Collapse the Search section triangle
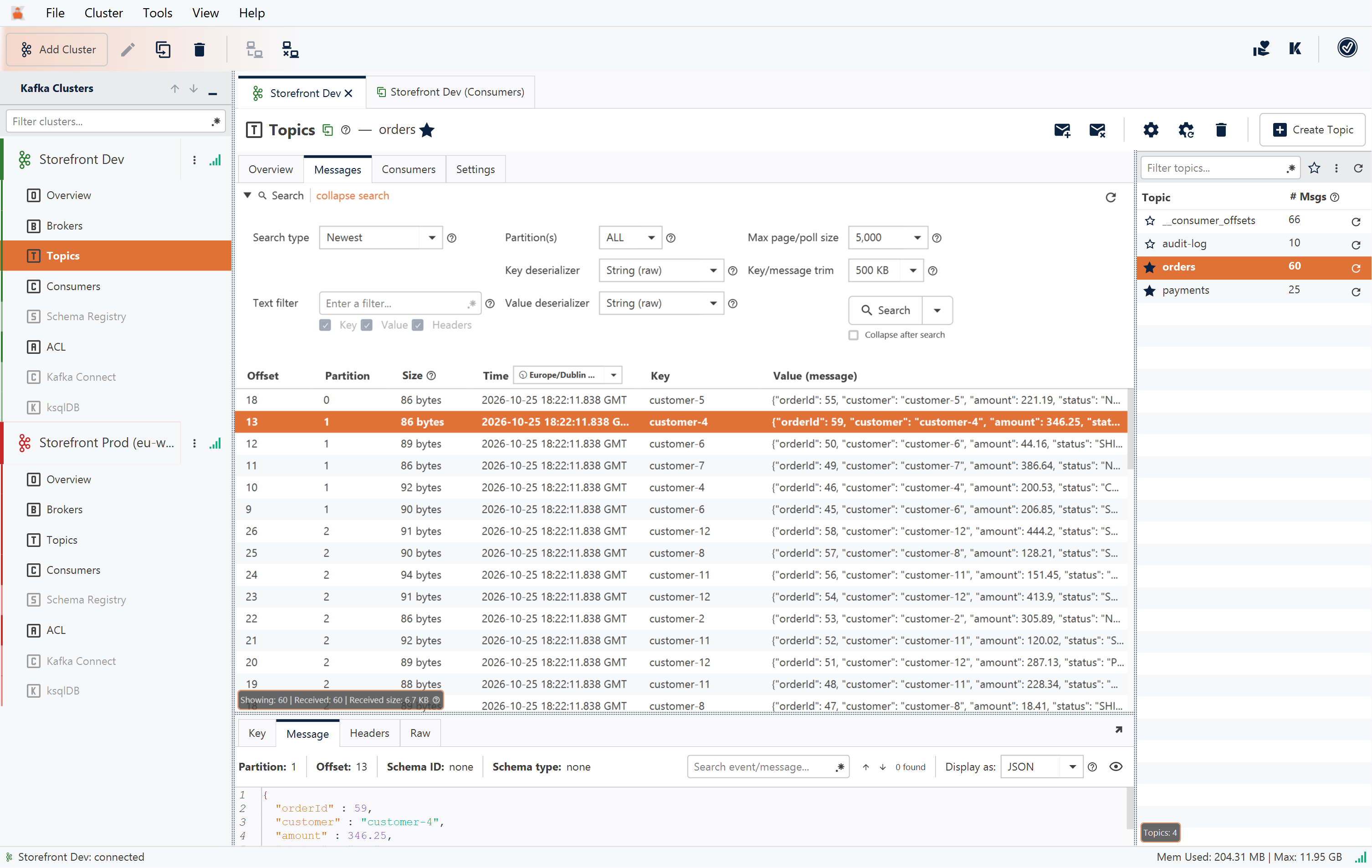The image size is (1372, 868). 247,195
